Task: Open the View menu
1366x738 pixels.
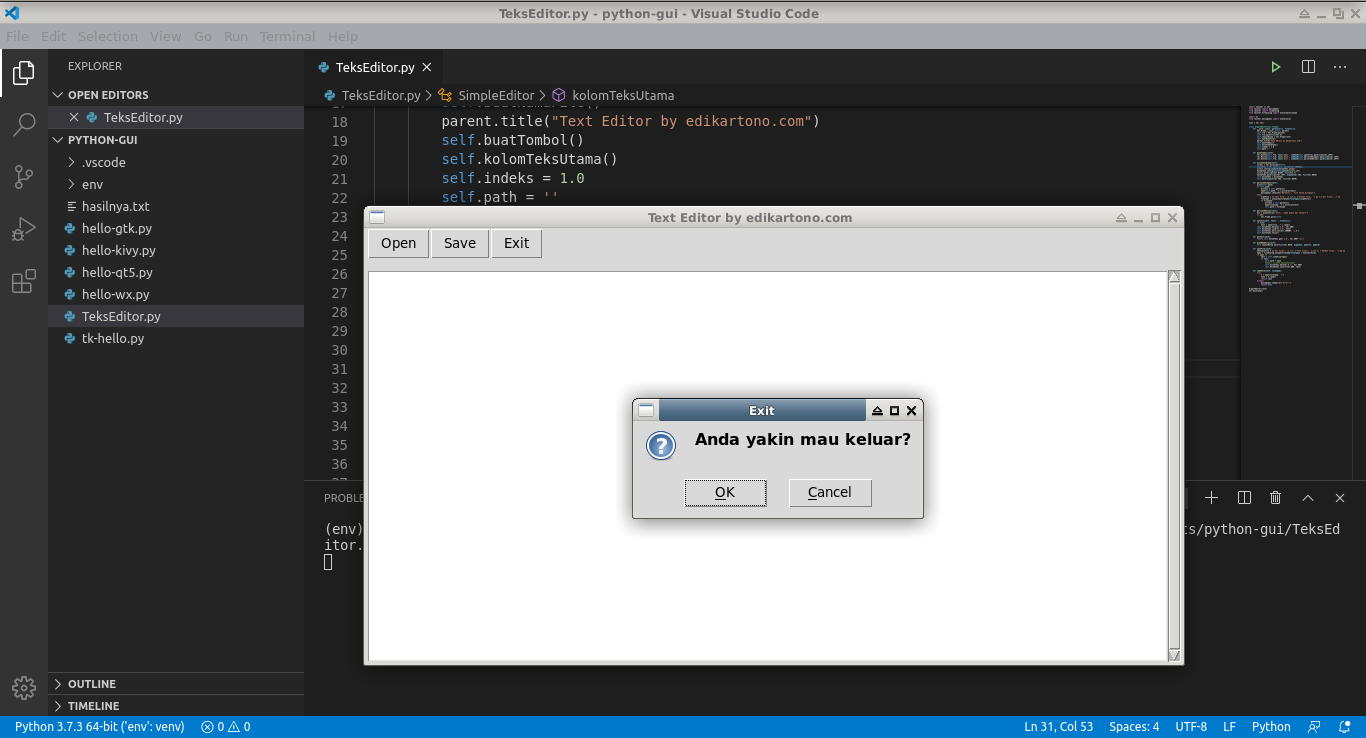Action: pyautogui.click(x=166, y=36)
